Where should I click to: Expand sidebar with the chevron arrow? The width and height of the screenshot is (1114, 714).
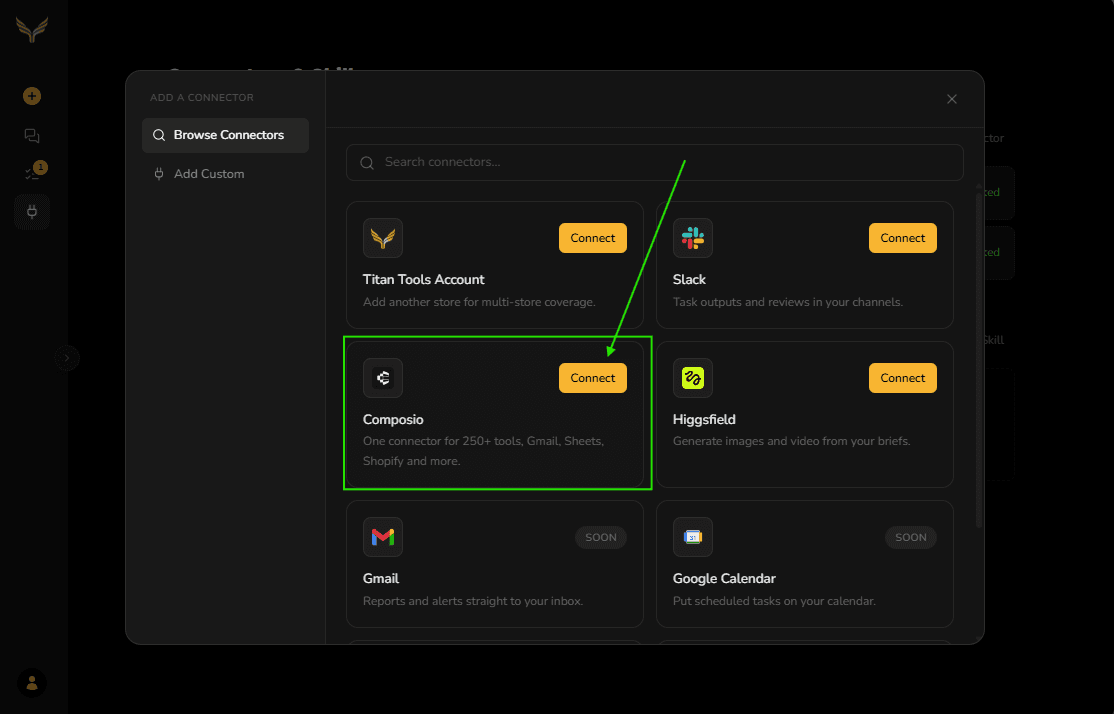[x=67, y=358]
